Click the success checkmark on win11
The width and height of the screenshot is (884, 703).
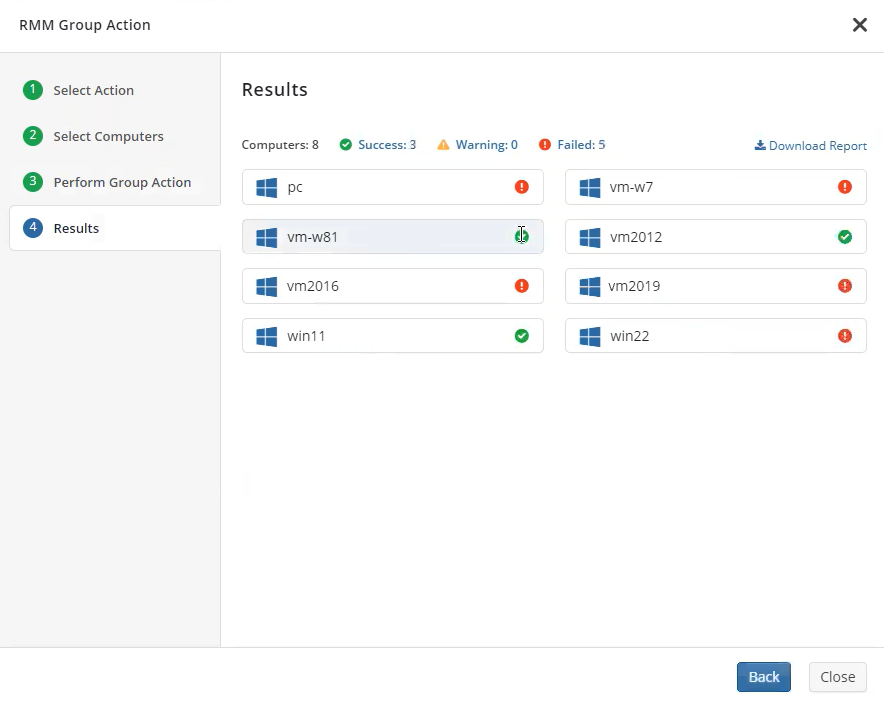pyautogui.click(x=521, y=336)
